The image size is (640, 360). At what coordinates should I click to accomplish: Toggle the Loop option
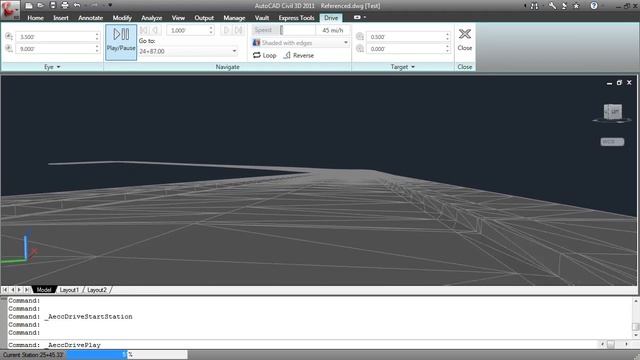264,55
